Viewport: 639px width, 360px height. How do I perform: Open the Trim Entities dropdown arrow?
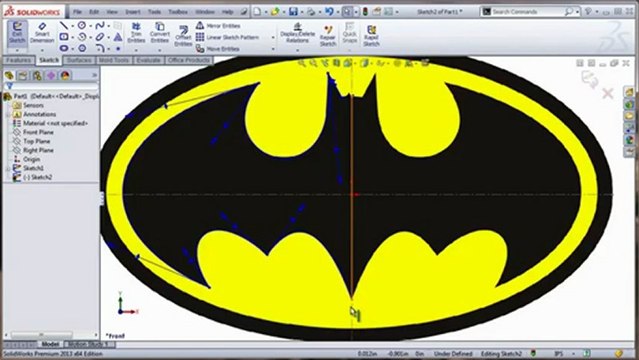[x=136, y=50]
